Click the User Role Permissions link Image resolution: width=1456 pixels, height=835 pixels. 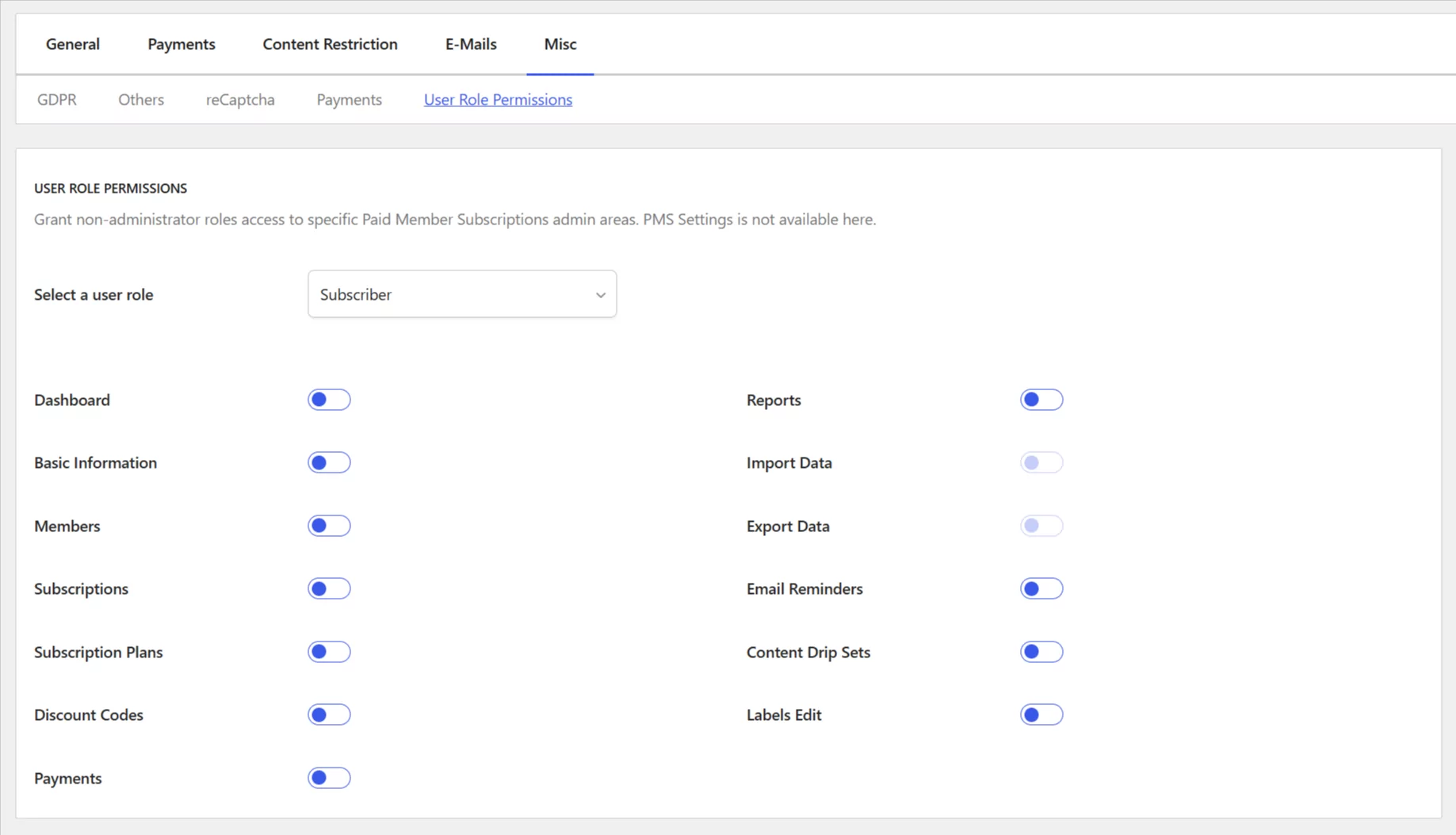tap(498, 99)
